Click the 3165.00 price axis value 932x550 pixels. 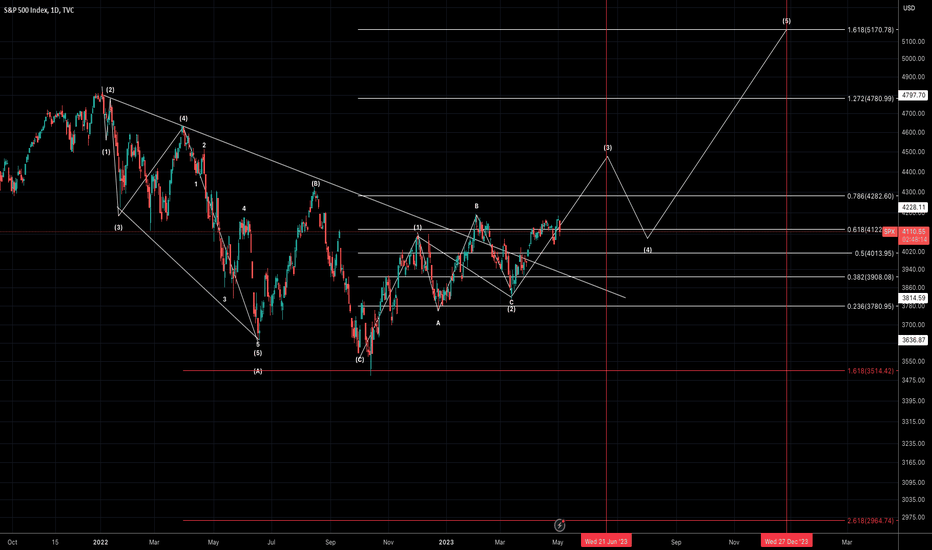tap(913, 463)
